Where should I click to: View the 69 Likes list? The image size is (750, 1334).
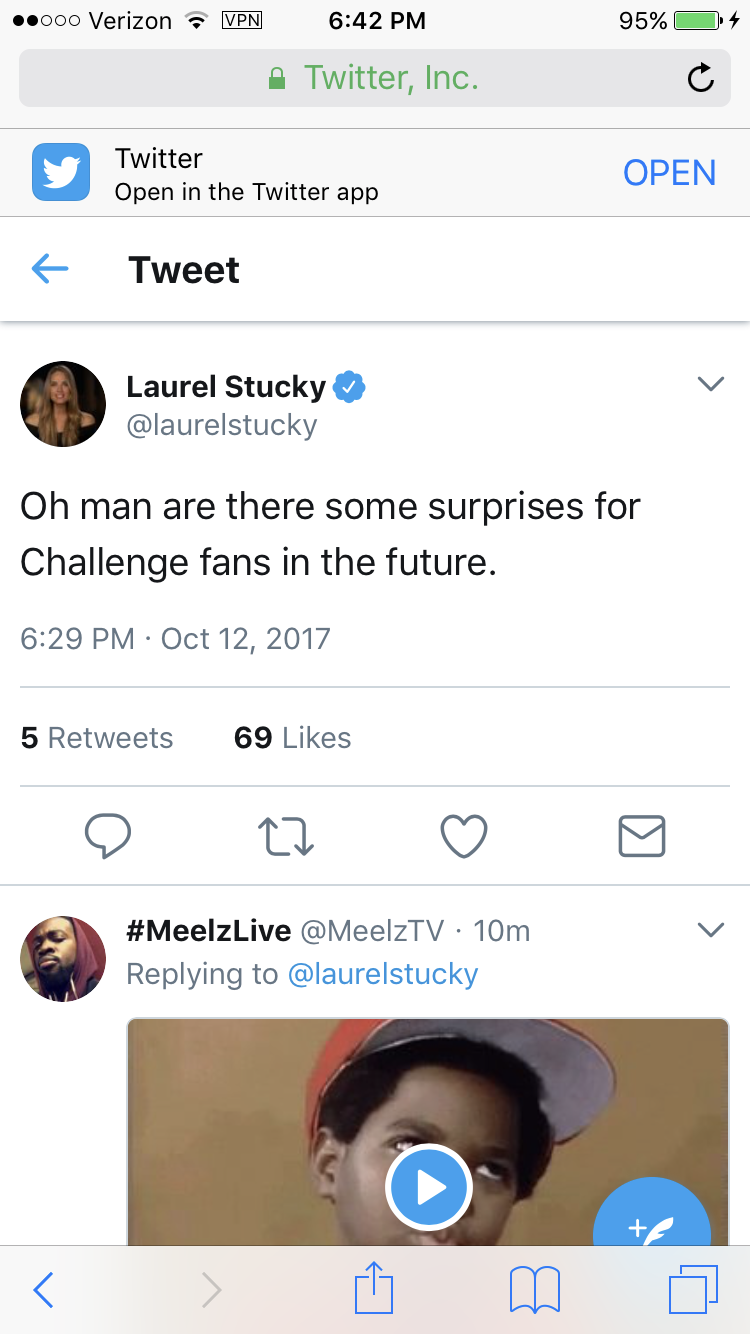point(293,738)
